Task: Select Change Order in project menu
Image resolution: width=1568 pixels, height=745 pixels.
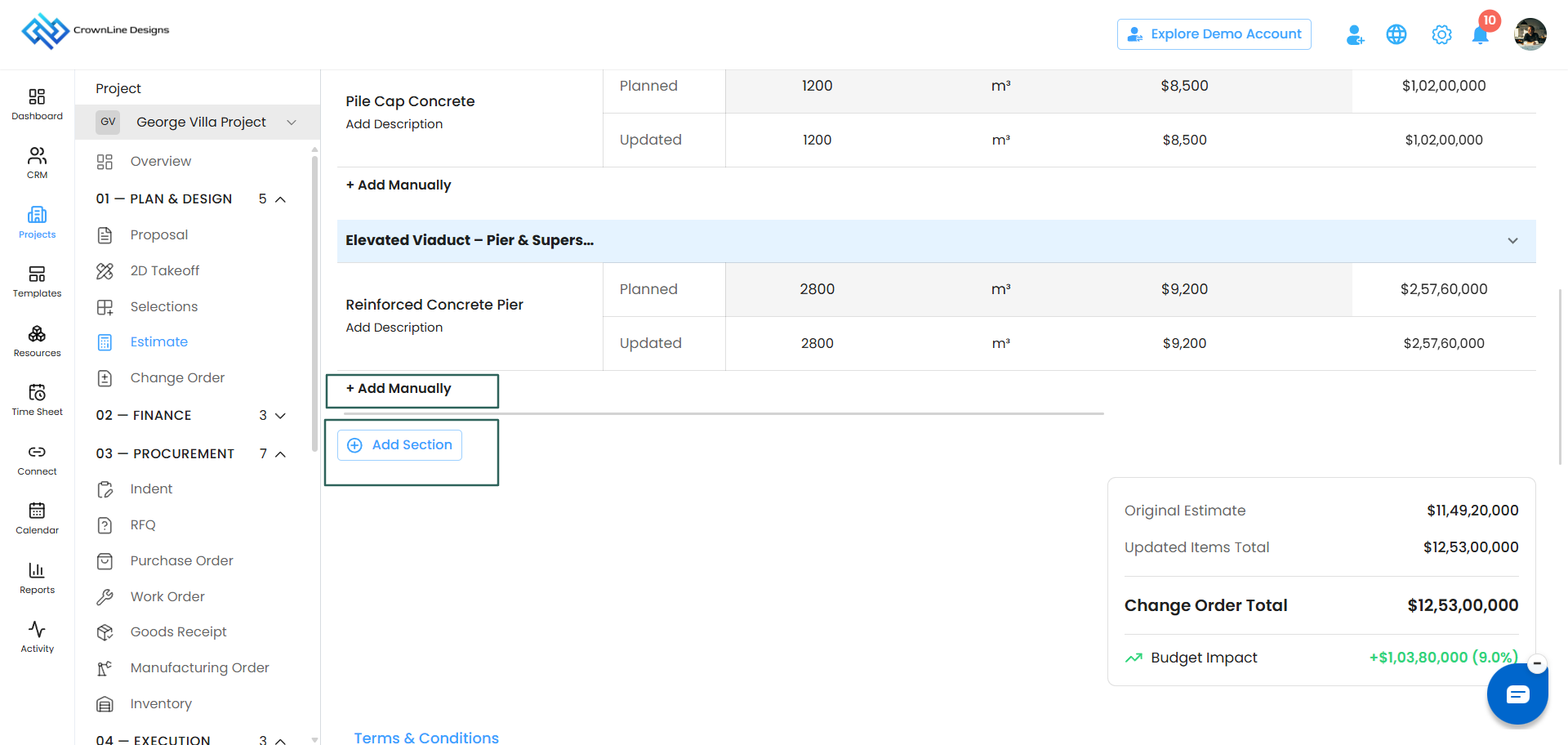Action: tap(177, 378)
